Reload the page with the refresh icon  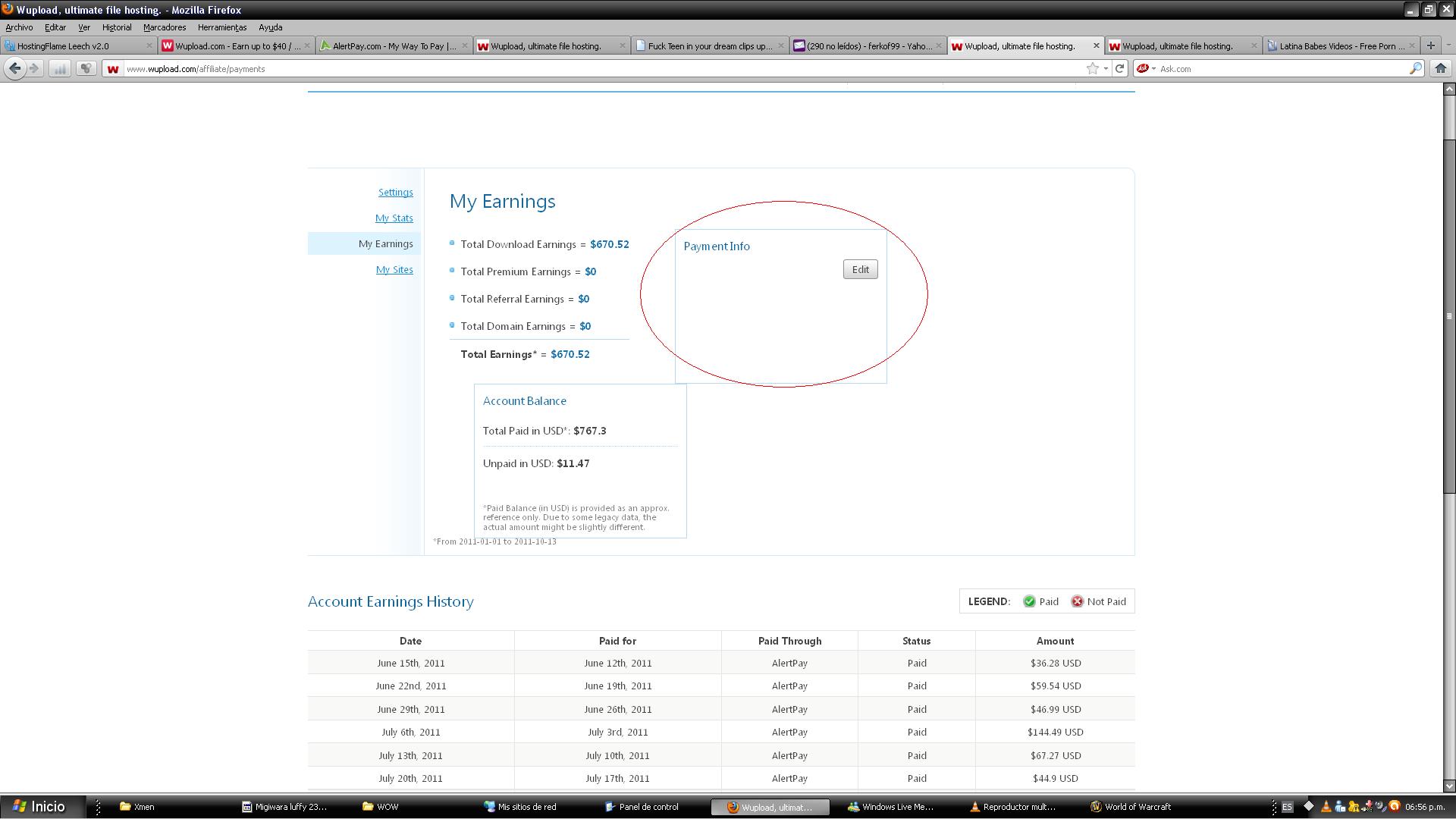click(x=1119, y=68)
